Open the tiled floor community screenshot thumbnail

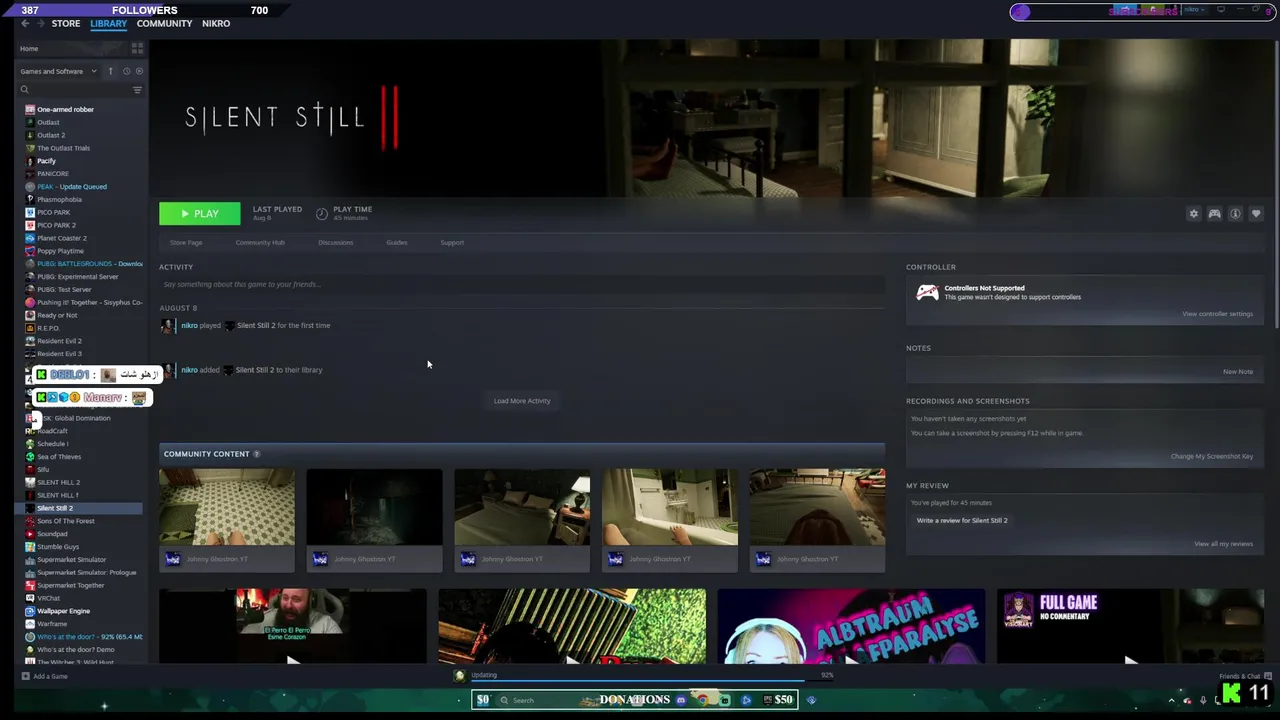[227, 507]
